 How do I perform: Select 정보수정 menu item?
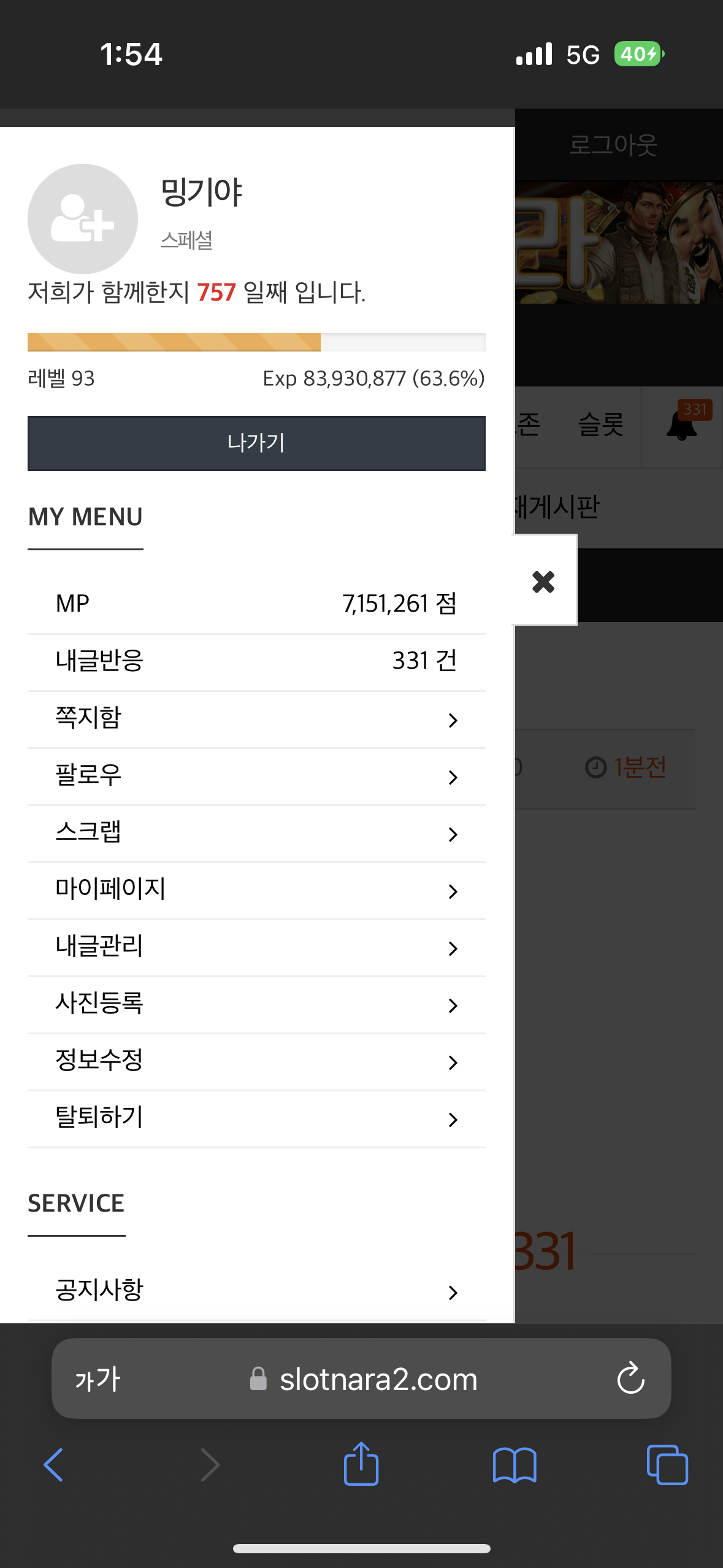pyautogui.click(x=256, y=1061)
